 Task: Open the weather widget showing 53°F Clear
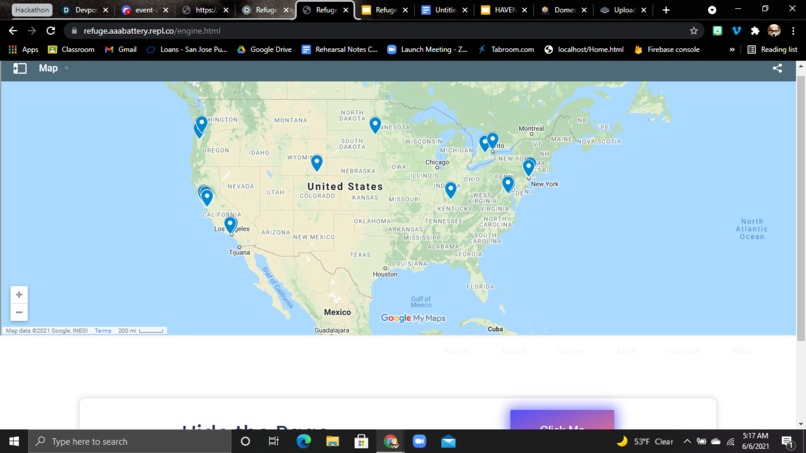click(x=645, y=441)
